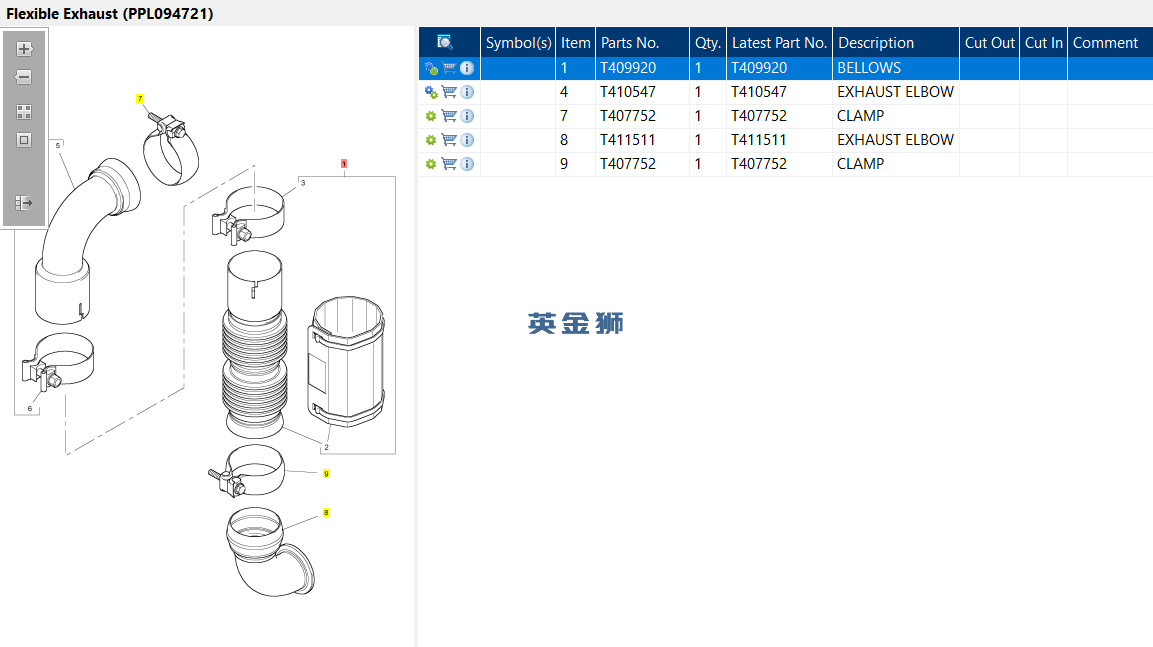Viewport: 1153px width, 647px height.
Task: Add item 7 CLAMP to cart
Action: tap(449, 116)
